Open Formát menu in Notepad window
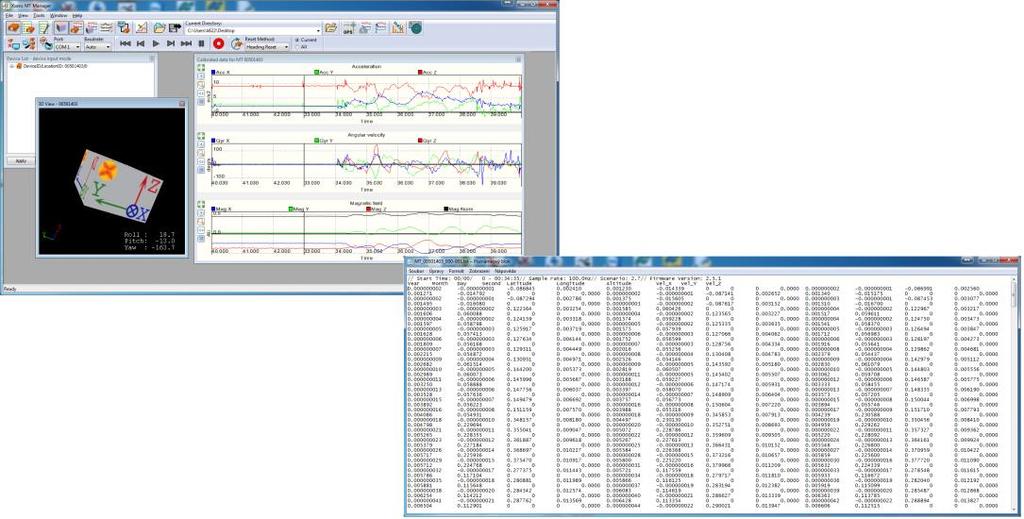 pos(456,270)
